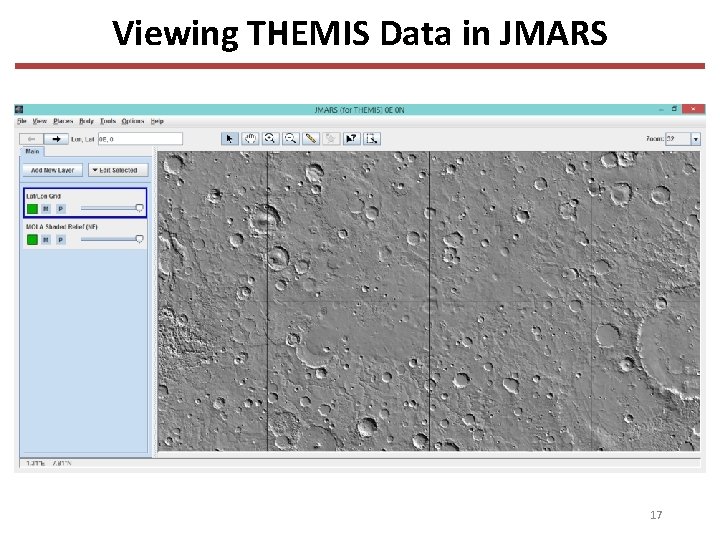Select the ruler measure tool
720x540 pixels.
(311, 139)
